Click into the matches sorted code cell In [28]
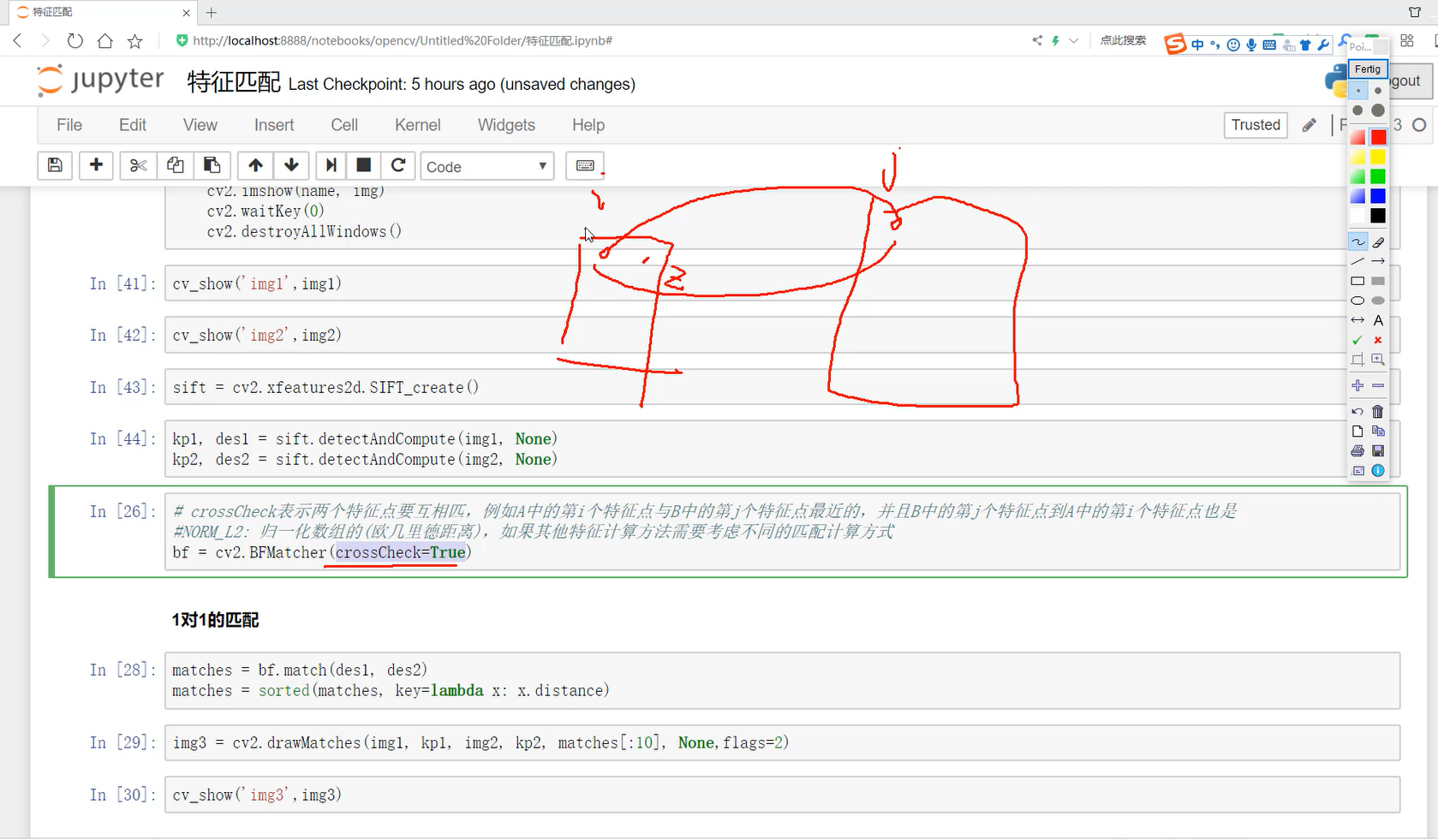 (782, 681)
